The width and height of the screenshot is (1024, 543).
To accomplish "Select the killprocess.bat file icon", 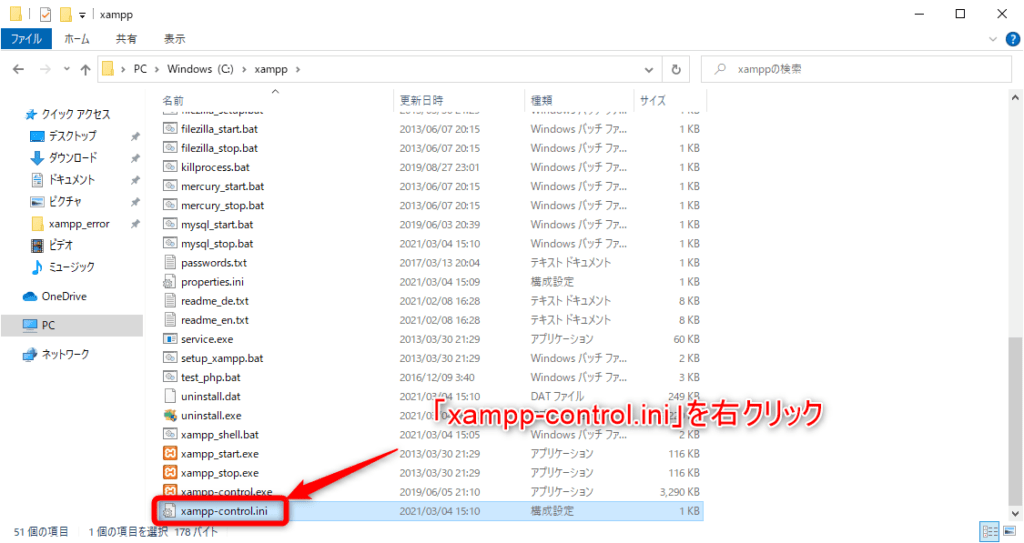I will pyautogui.click(x=170, y=167).
